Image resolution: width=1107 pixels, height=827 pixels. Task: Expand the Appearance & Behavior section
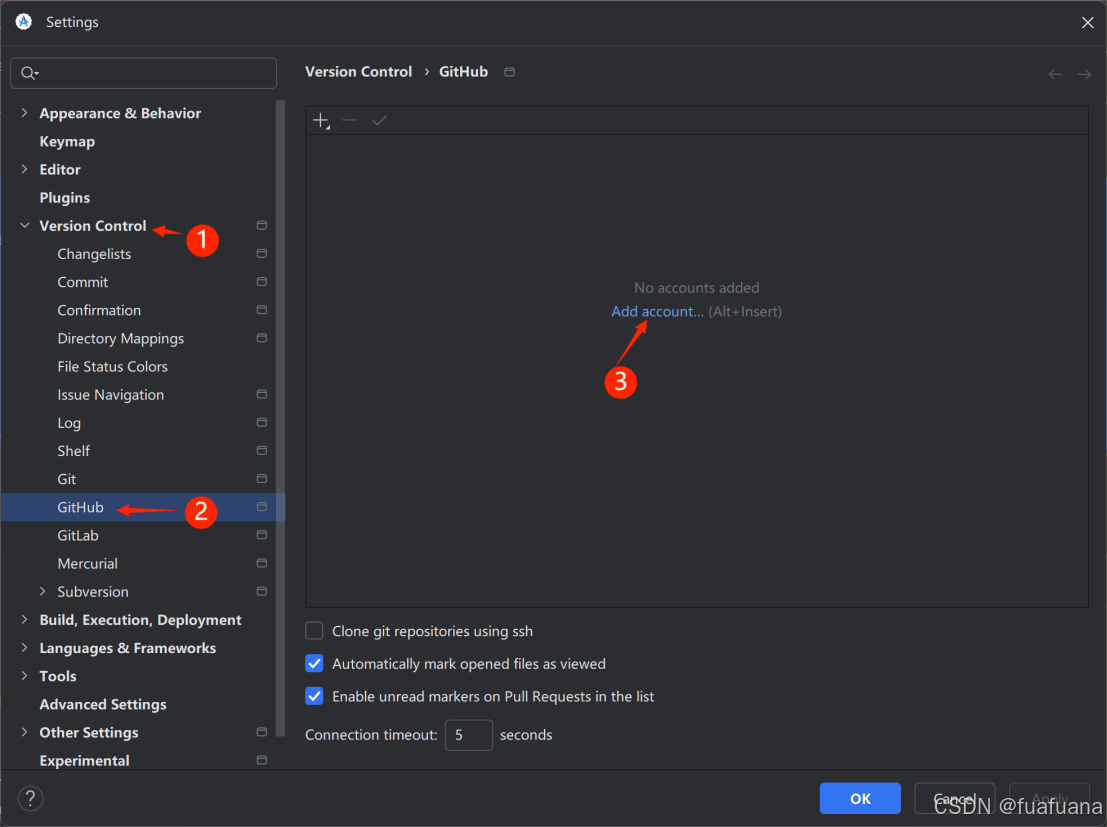[x=24, y=113]
